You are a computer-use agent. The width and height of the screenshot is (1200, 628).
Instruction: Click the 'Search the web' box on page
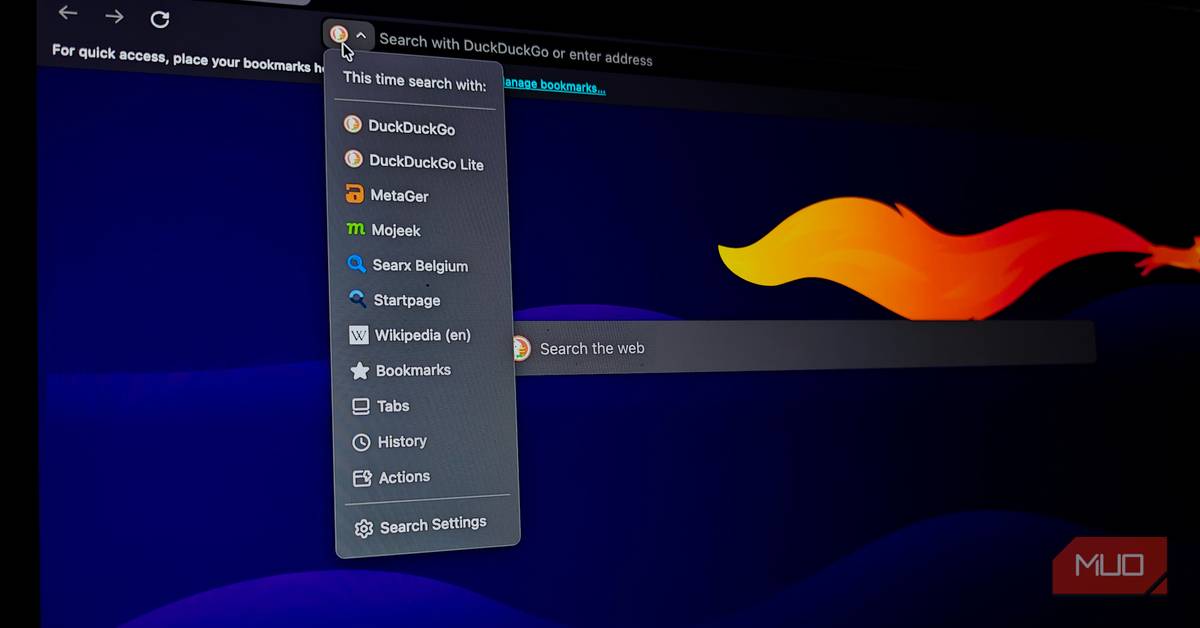803,348
